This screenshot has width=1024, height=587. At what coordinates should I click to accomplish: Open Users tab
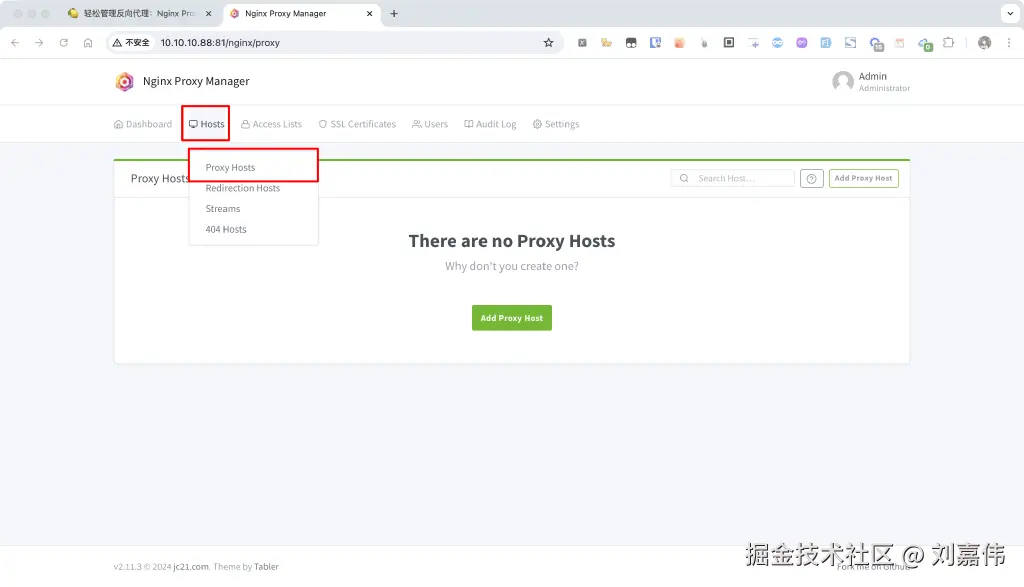pos(430,124)
